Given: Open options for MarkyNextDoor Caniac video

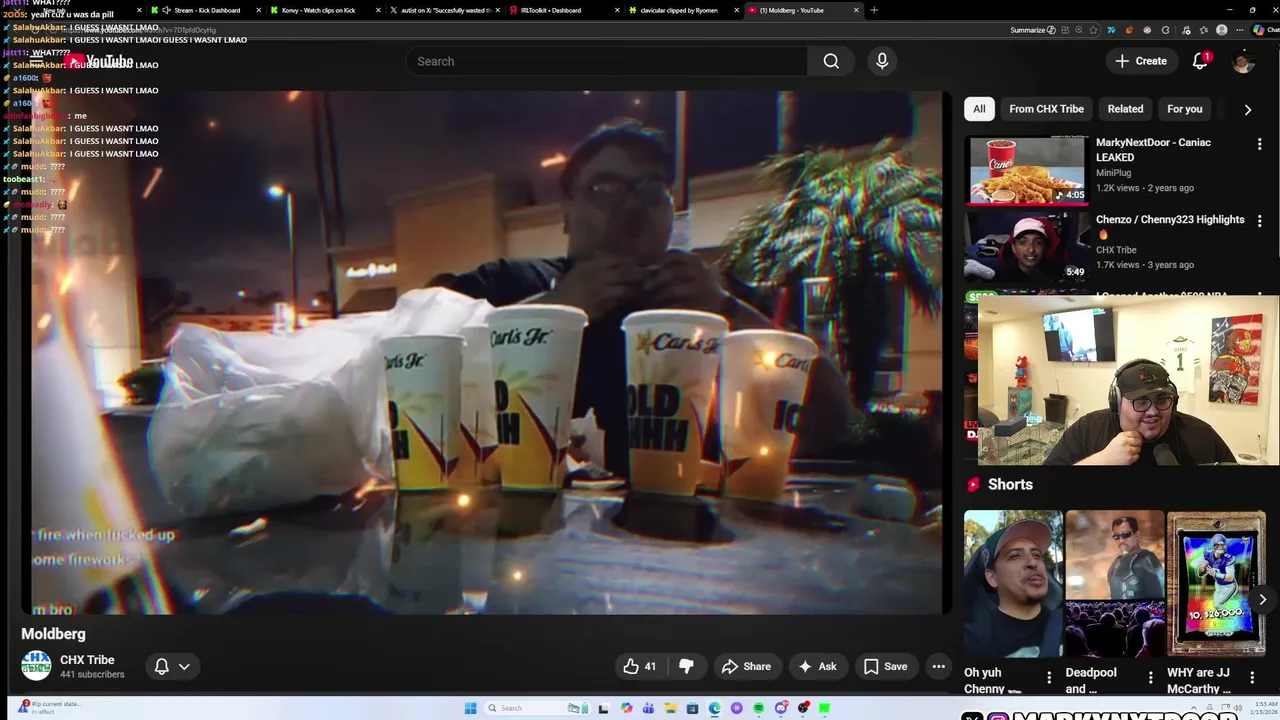Looking at the screenshot, I should (x=1259, y=144).
